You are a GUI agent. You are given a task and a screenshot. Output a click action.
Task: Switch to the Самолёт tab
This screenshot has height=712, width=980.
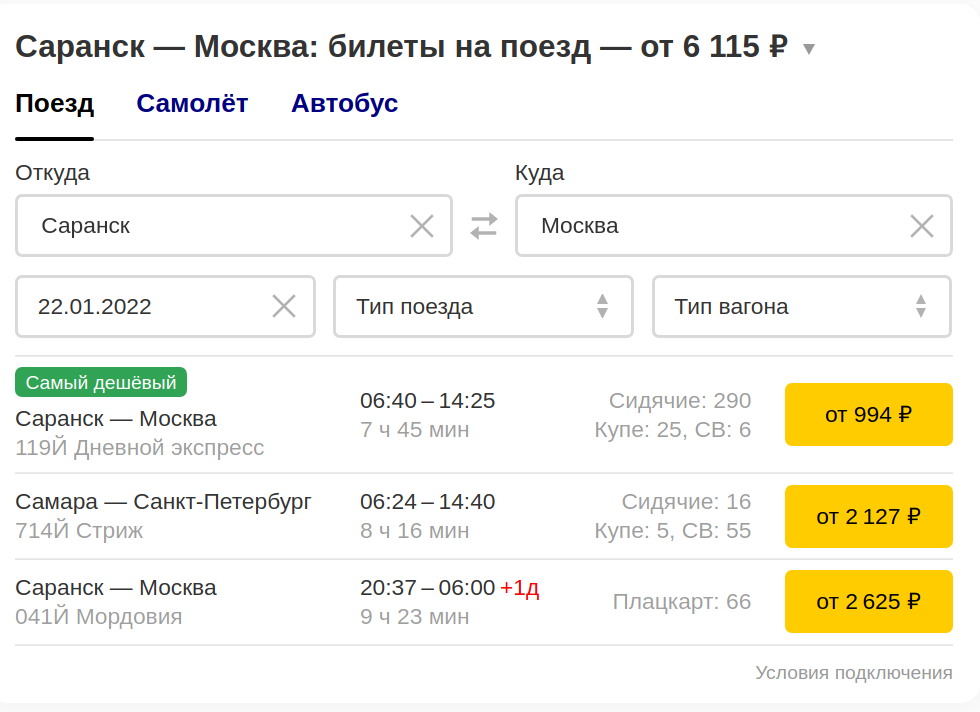192,103
